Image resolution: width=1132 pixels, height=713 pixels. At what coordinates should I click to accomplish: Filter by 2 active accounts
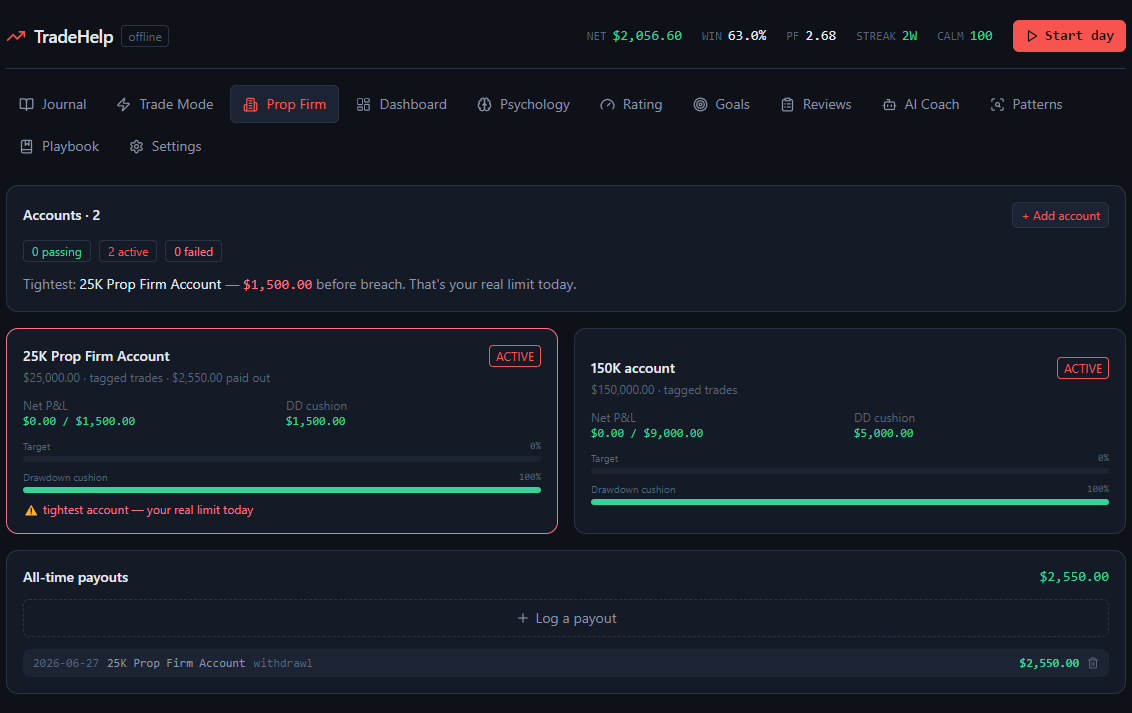pyautogui.click(x=128, y=252)
